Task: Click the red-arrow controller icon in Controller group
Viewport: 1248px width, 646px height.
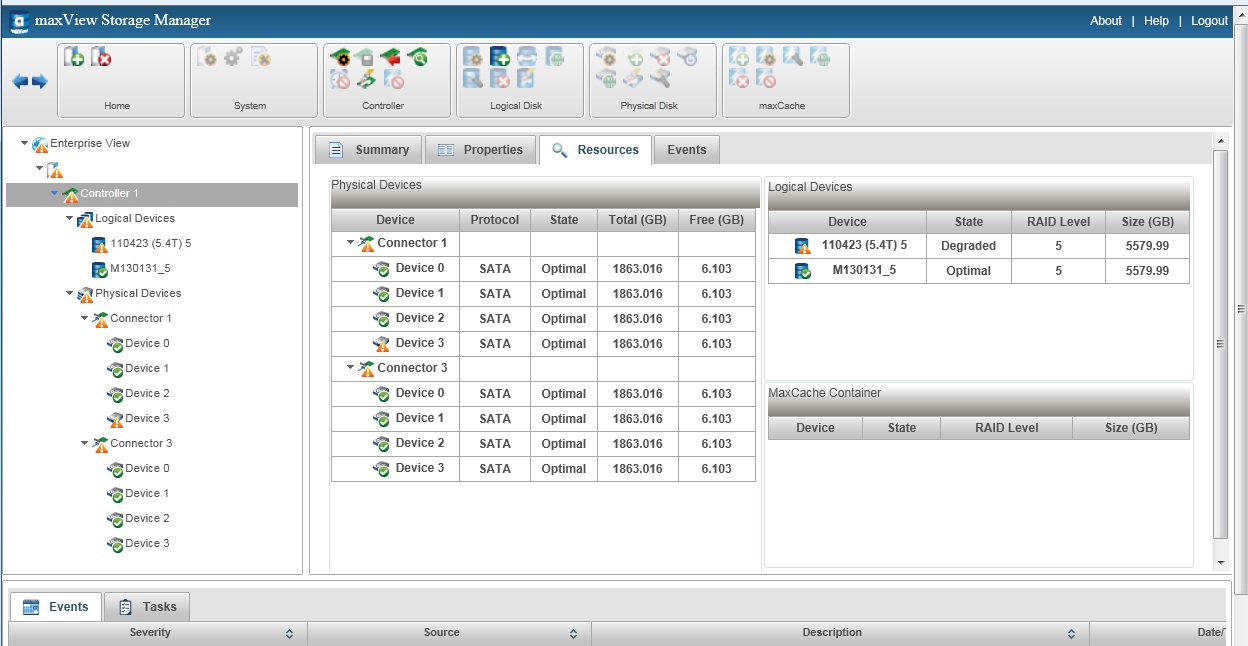Action: pos(391,58)
